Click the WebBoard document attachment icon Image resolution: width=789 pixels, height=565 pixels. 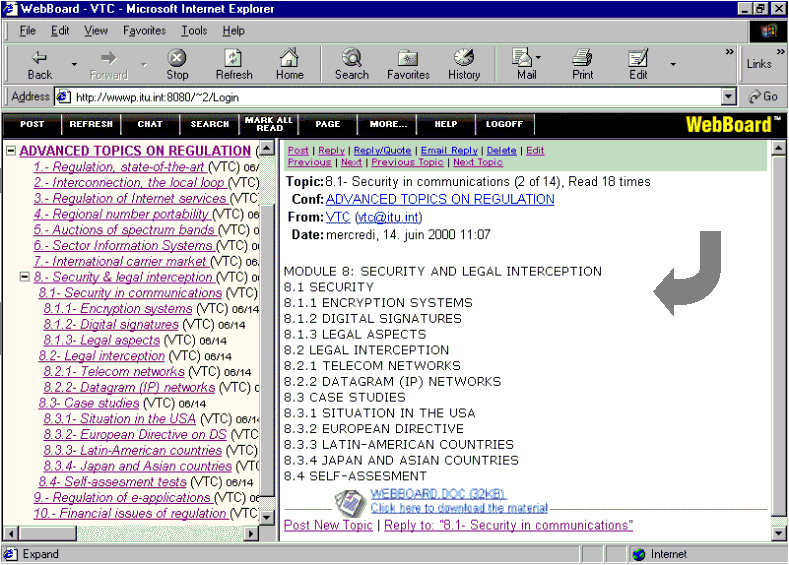pyautogui.click(x=350, y=502)
